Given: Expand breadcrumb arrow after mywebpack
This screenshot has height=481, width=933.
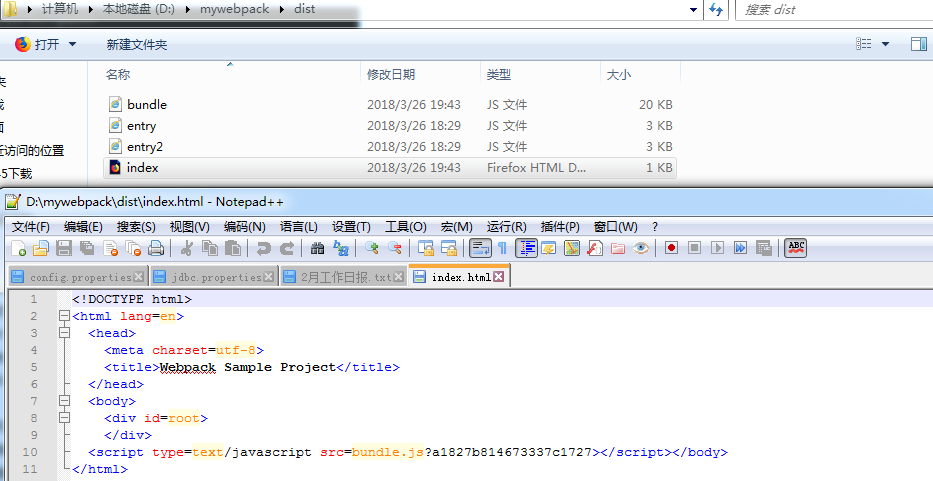Looking at the screenshot, I should [281, 10].
